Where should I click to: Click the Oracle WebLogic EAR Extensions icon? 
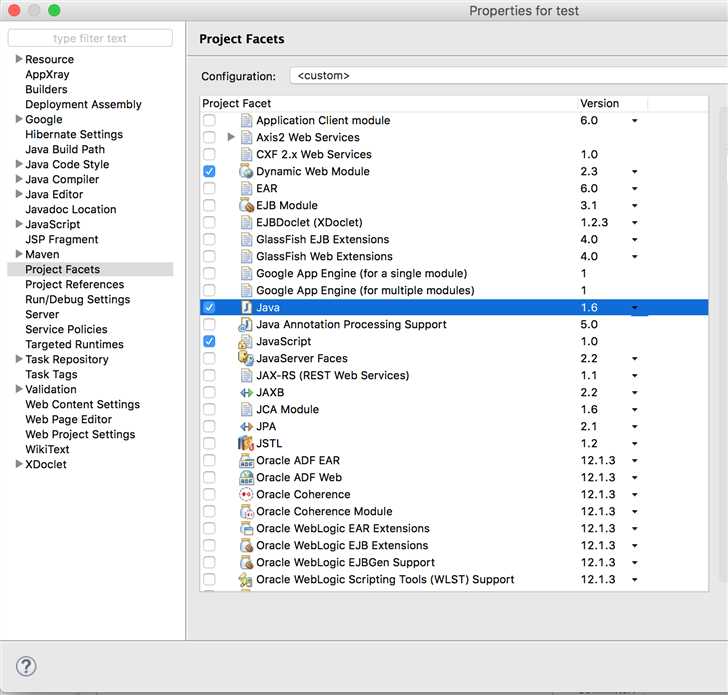pyautogui.click(x=246, y=528)
